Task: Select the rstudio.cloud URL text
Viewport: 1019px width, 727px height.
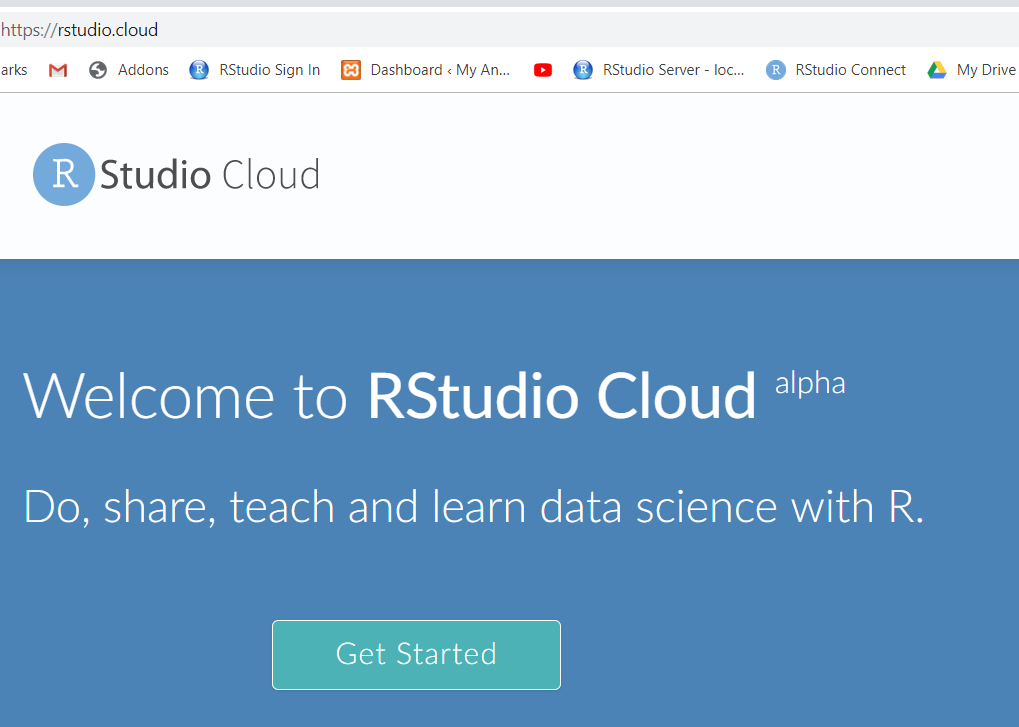Action: (x=80, y=29)
